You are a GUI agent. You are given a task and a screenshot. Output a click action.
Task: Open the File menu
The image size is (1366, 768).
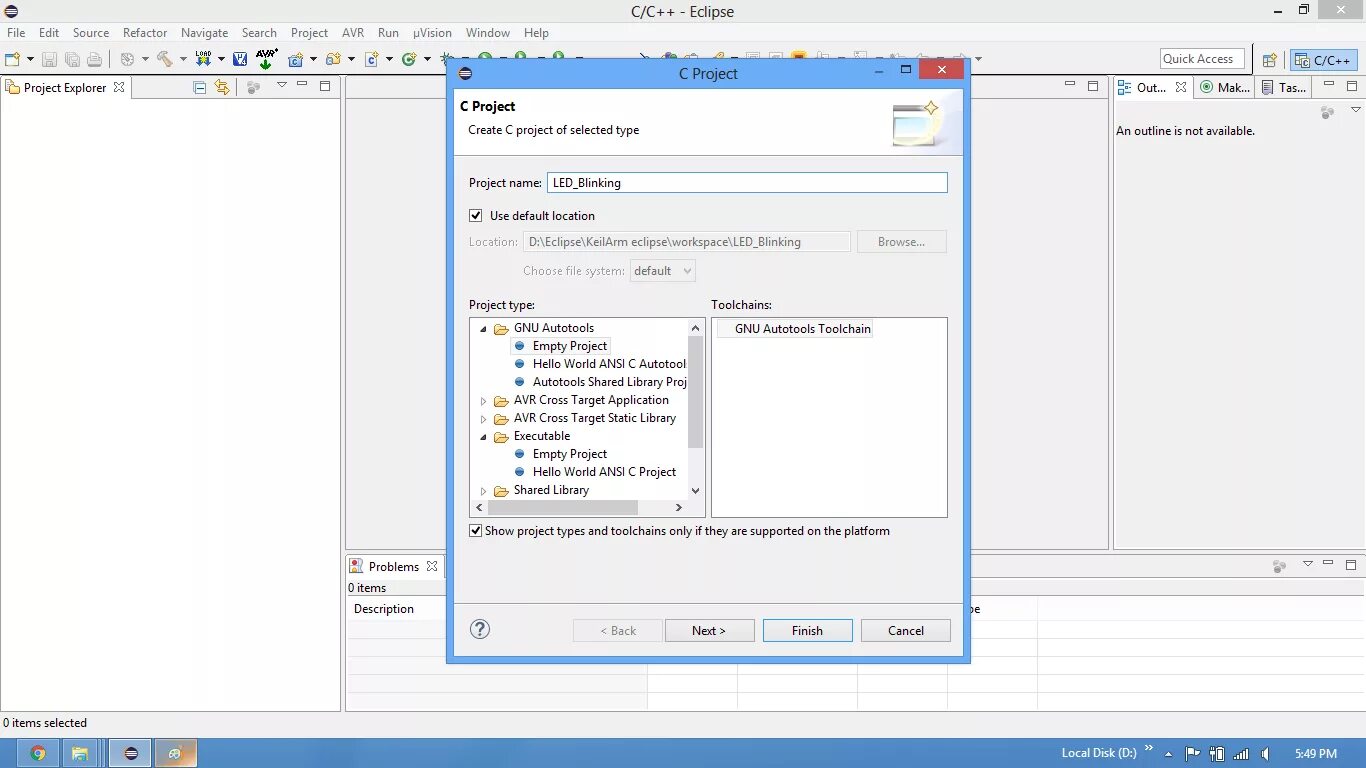click(x=16, y=33)
